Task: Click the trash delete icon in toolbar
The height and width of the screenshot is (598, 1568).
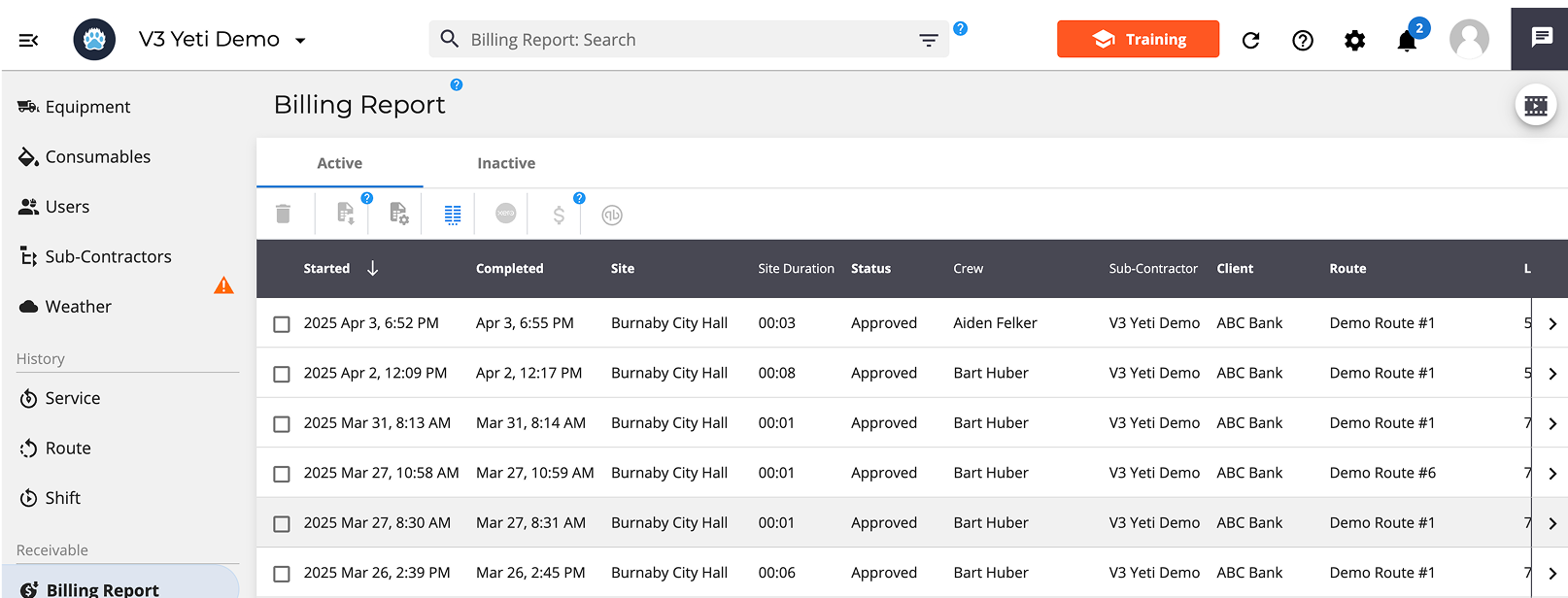Action: (x=283, y=214)
